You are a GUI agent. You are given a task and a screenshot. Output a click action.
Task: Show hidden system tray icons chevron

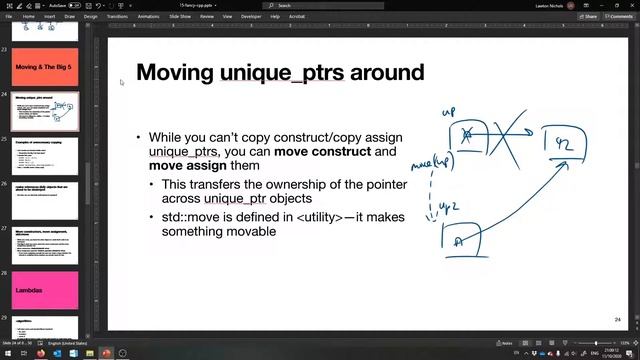pyautogui.click(x=526, y=353)
